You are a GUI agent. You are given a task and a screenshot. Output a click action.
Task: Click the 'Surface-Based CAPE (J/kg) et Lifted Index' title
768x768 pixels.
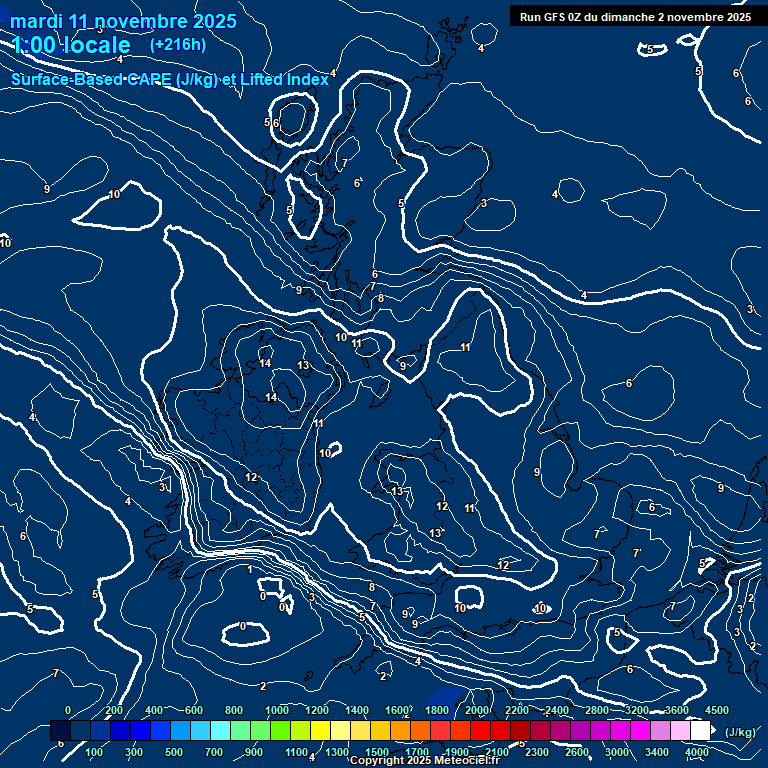(x=170, y=79)
